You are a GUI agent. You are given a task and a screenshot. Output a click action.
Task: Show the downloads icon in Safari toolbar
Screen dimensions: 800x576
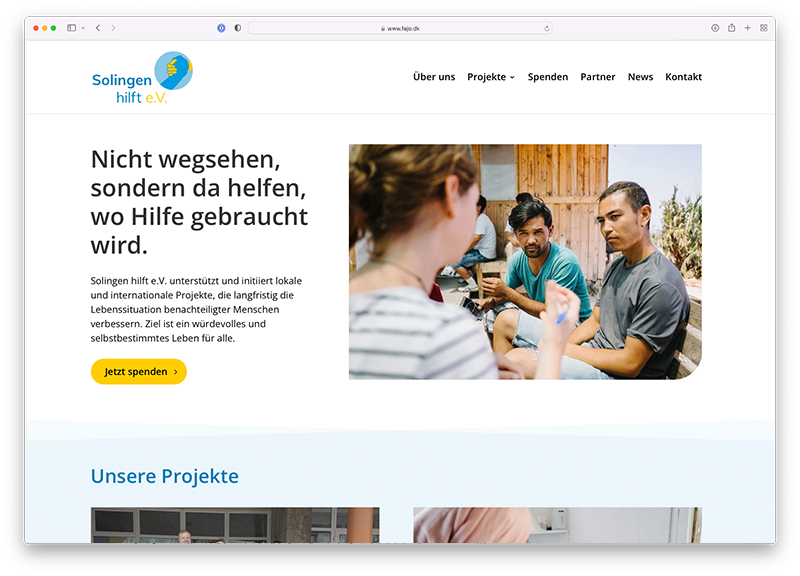pyautogui.click(x=715, y=28)
